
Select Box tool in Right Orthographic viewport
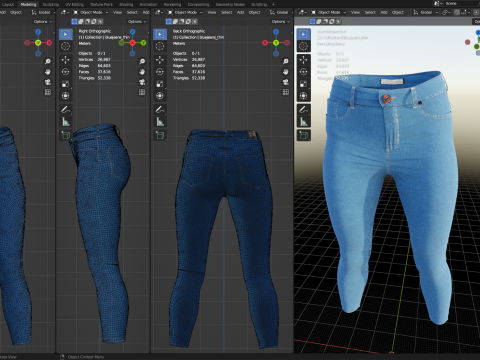[66, 34]
